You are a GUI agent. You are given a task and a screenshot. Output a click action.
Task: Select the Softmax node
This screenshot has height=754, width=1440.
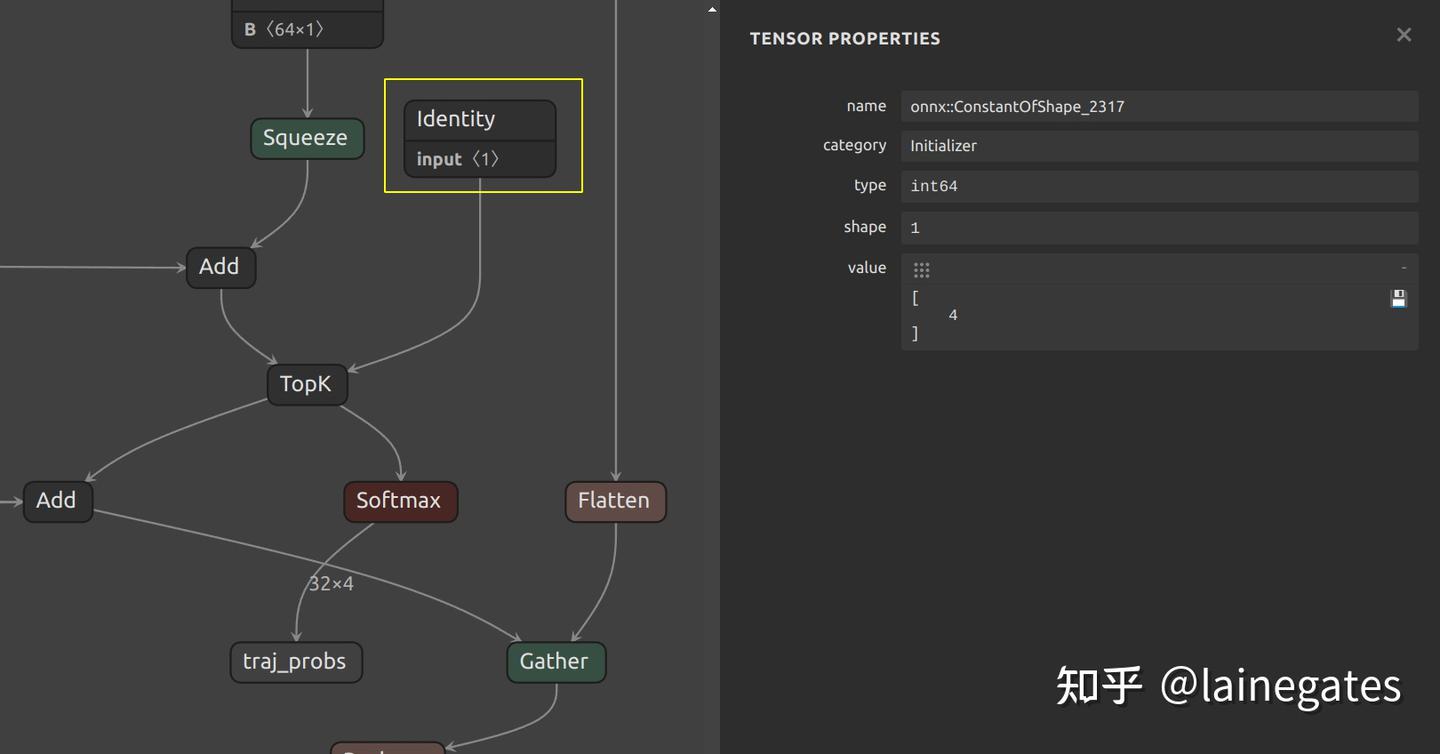(400, 501)
